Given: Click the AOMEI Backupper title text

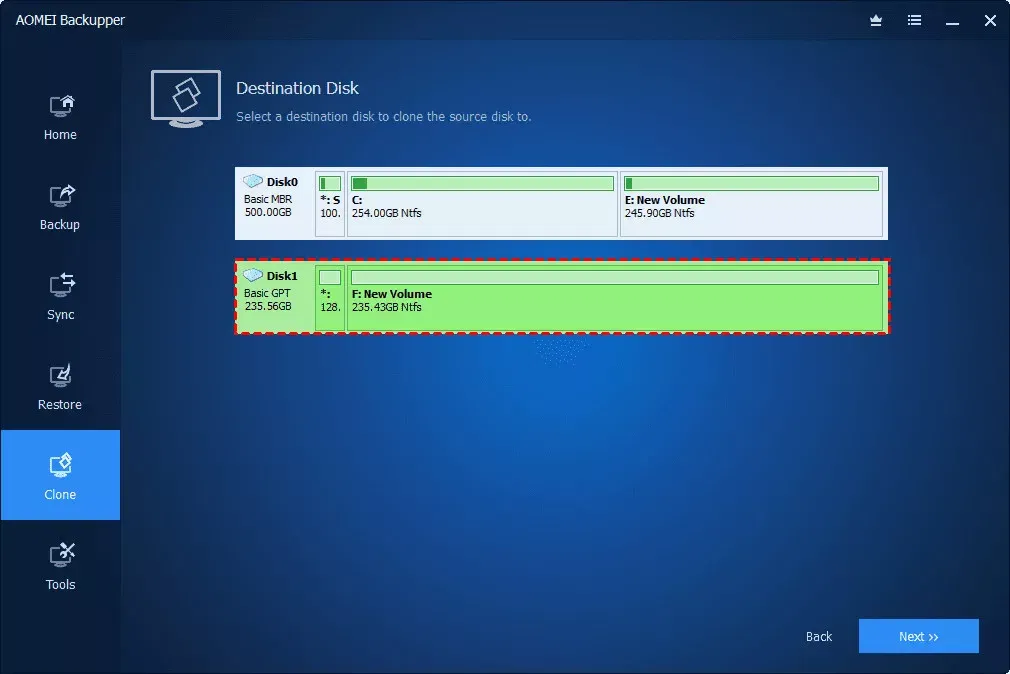Looking at the screenshot, I should [x=70, y=20].
